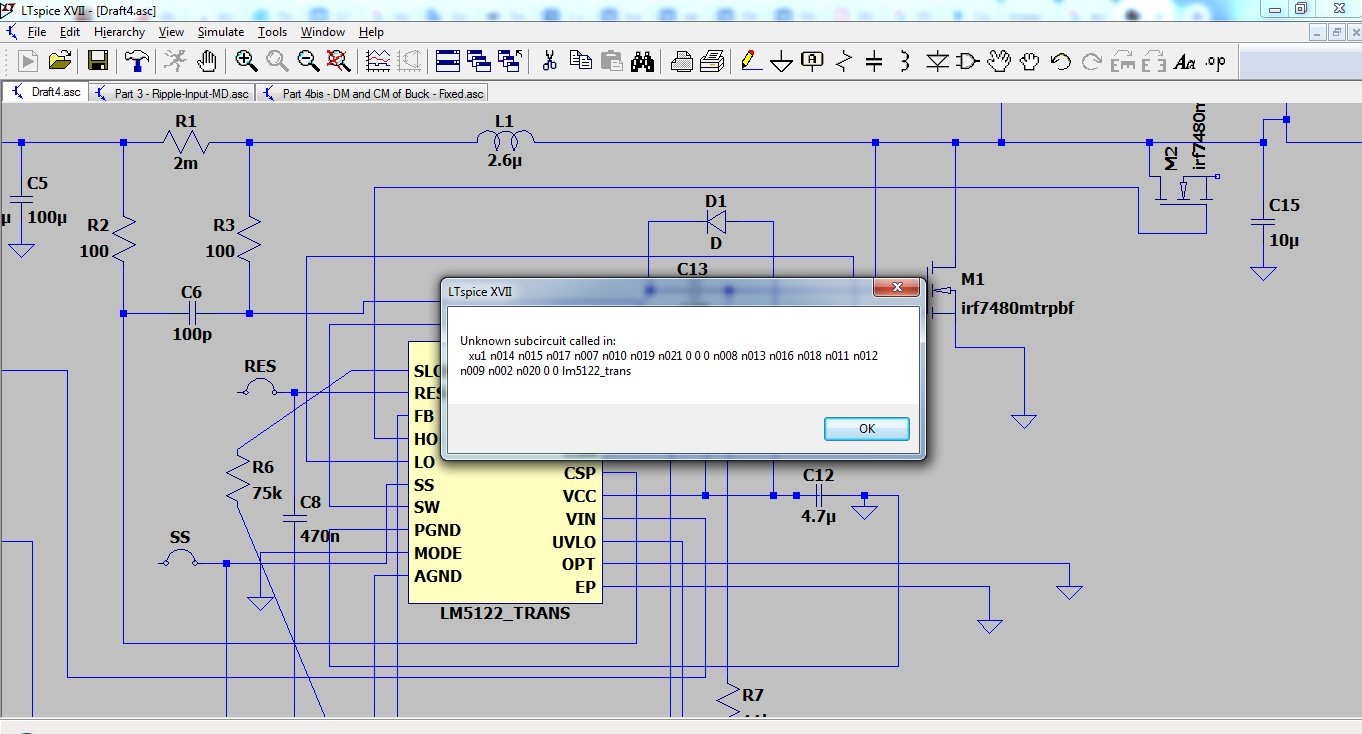Switch to Part 3 - Ripple-Input-MD.asc tab
The image size is (1362, 734).
[x=171, y=93]
